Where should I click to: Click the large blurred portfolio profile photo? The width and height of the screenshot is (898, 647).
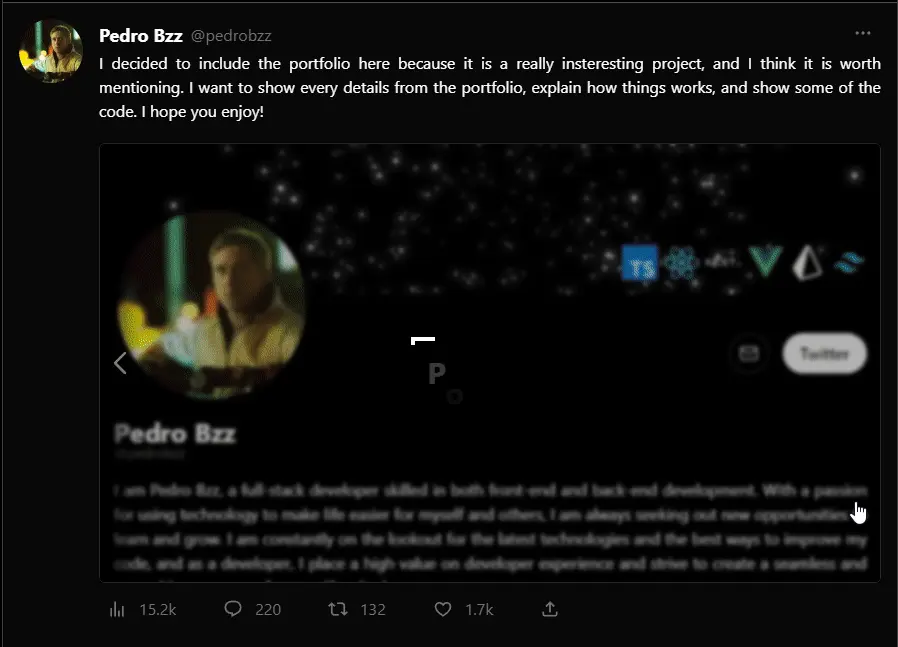point(211,305)
